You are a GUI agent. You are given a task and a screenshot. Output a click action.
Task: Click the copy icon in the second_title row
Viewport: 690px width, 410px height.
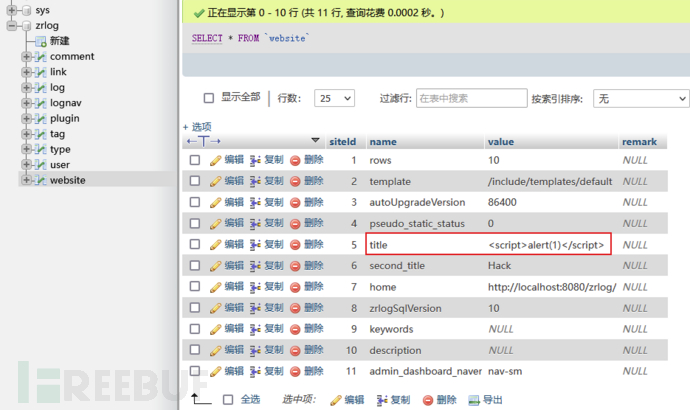255,266
